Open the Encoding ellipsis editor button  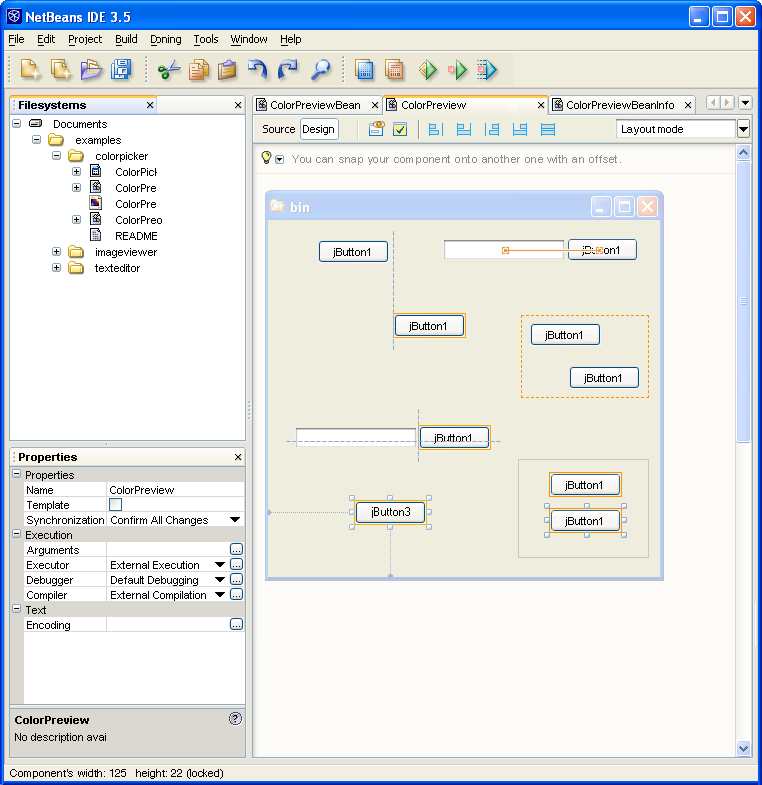coord(236,624)
